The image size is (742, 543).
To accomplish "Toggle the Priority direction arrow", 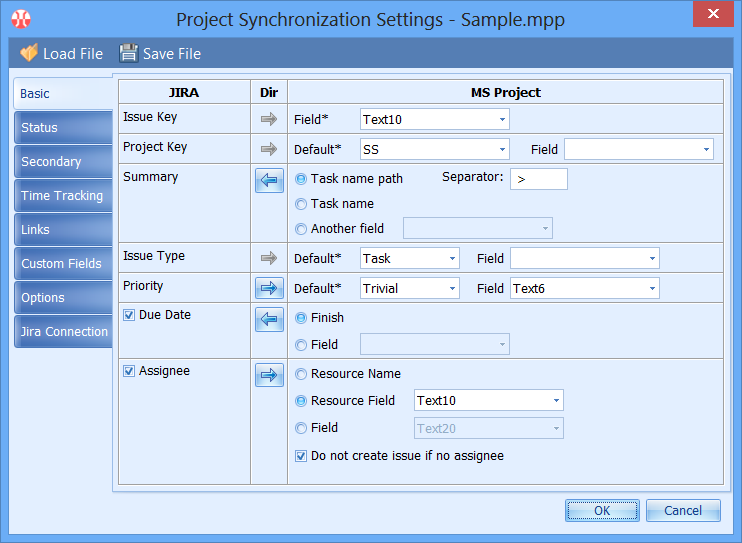I will tap(269, 288).
